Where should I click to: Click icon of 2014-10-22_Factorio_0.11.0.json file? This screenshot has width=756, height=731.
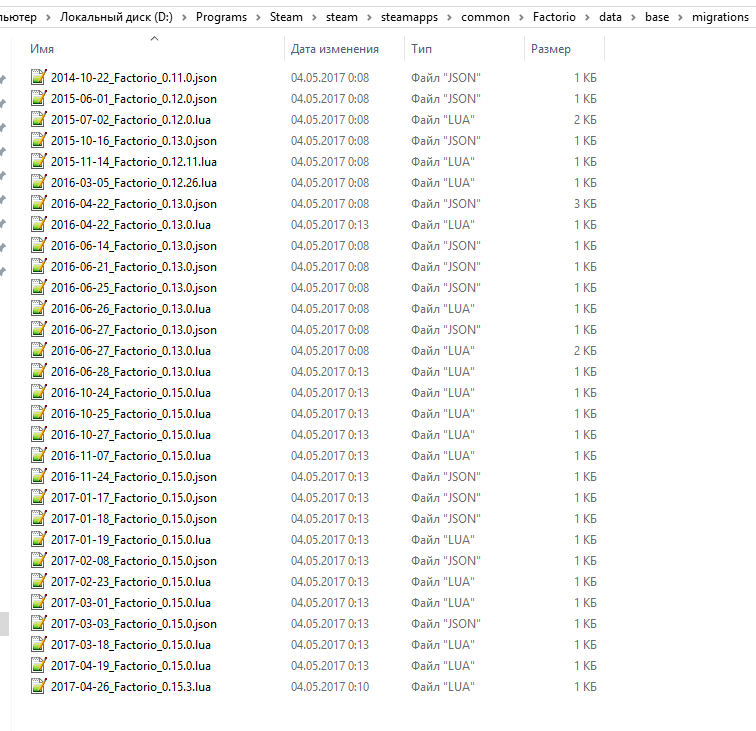coord(39,77)
